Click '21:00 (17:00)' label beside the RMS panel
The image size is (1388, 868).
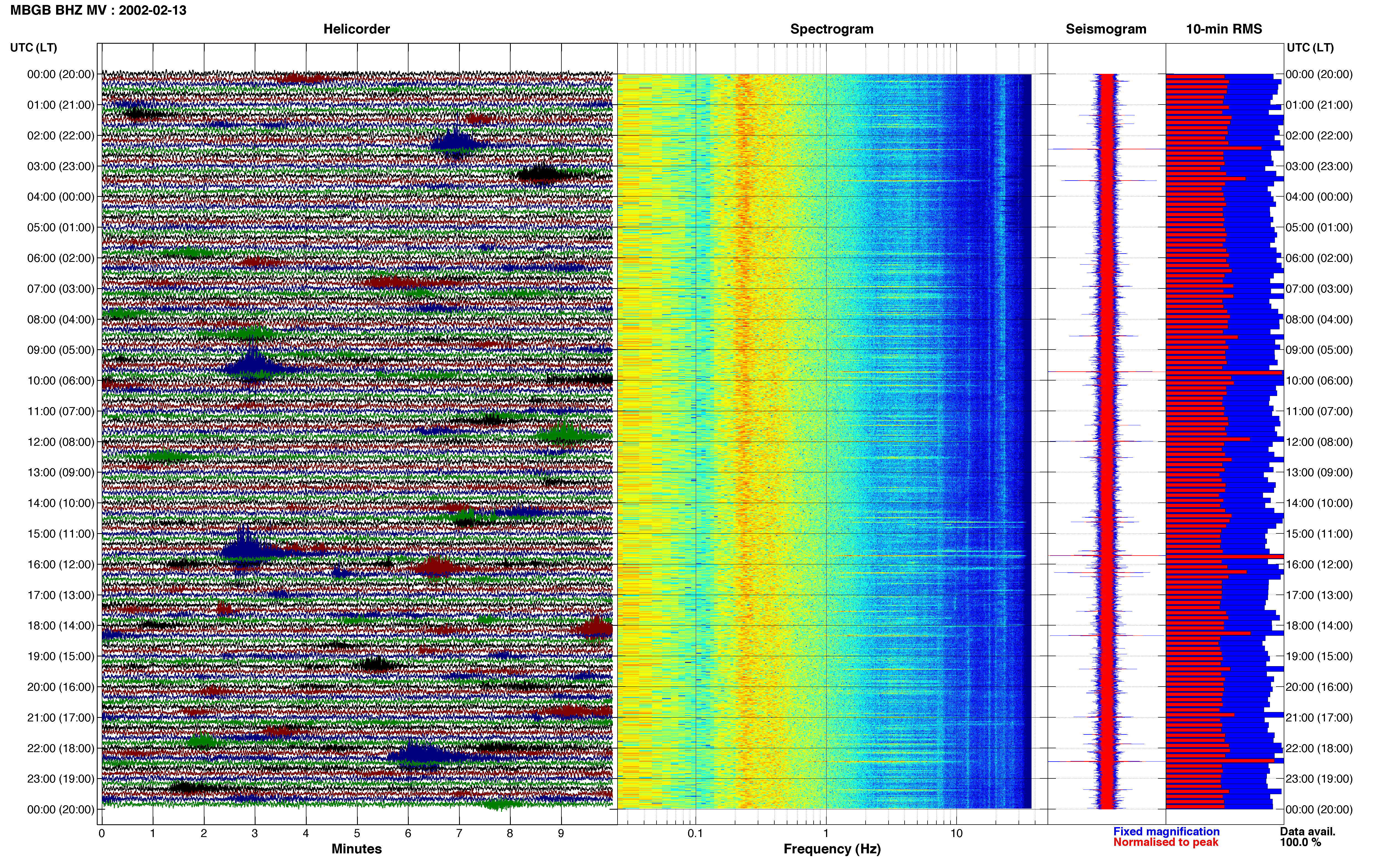[1319, 718]
